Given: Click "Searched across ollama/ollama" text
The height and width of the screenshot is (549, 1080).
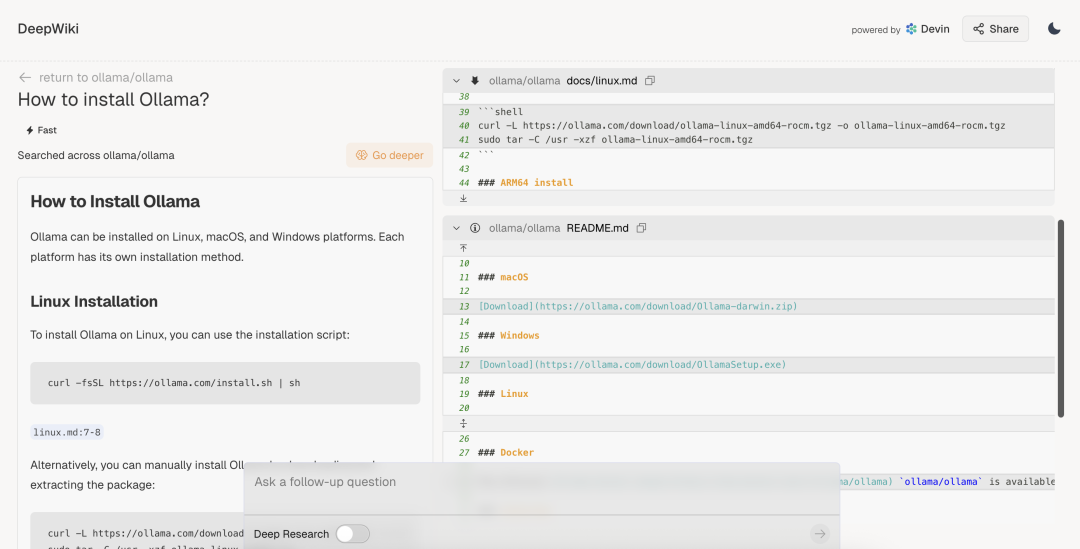Looking at the screenshot, I should click(96, 156).
